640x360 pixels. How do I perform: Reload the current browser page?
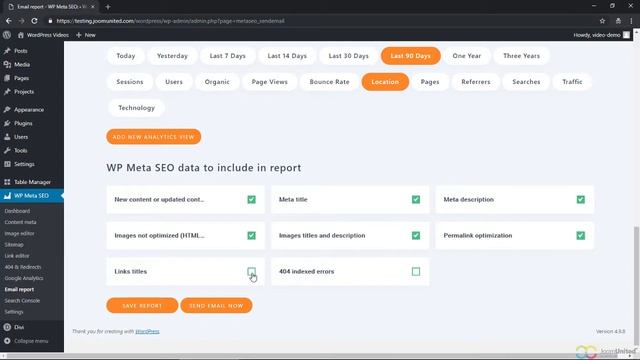(34, 21)
